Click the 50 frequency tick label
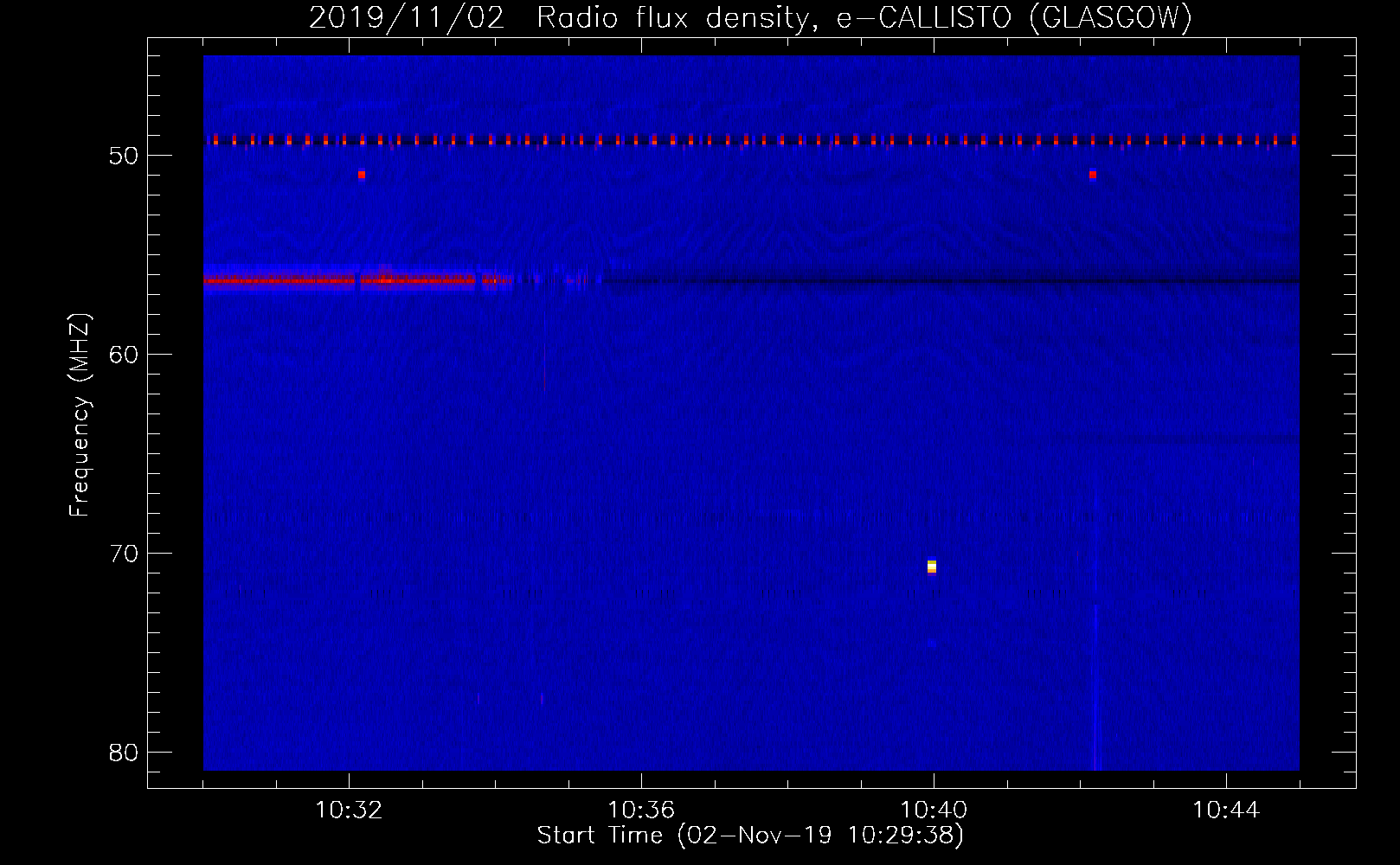This screenshot has height=865, width=1400. click(124, 156)
